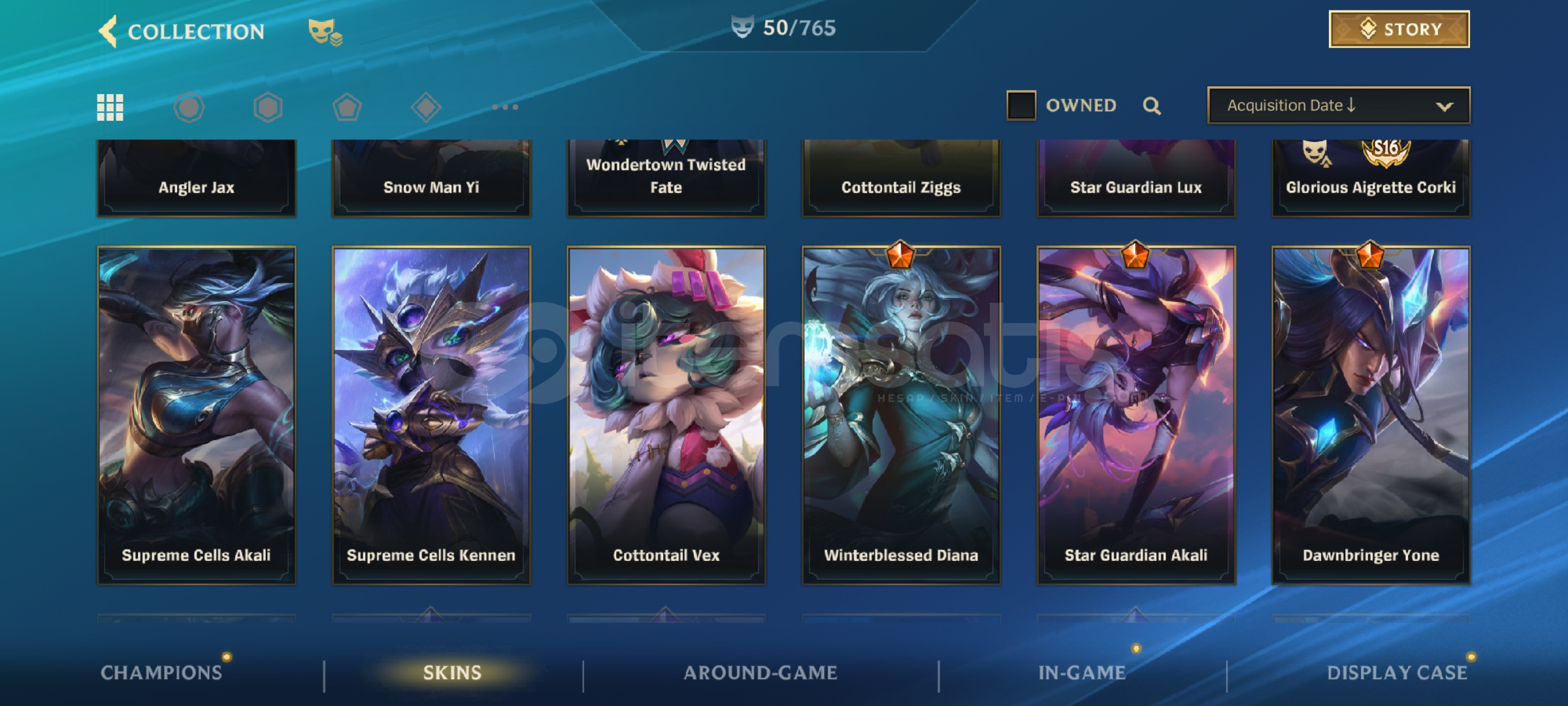Open the Display Case tab
The width and height of the screenshot is (1568, 706).
pyautogui.click(x=1397, y=673)
